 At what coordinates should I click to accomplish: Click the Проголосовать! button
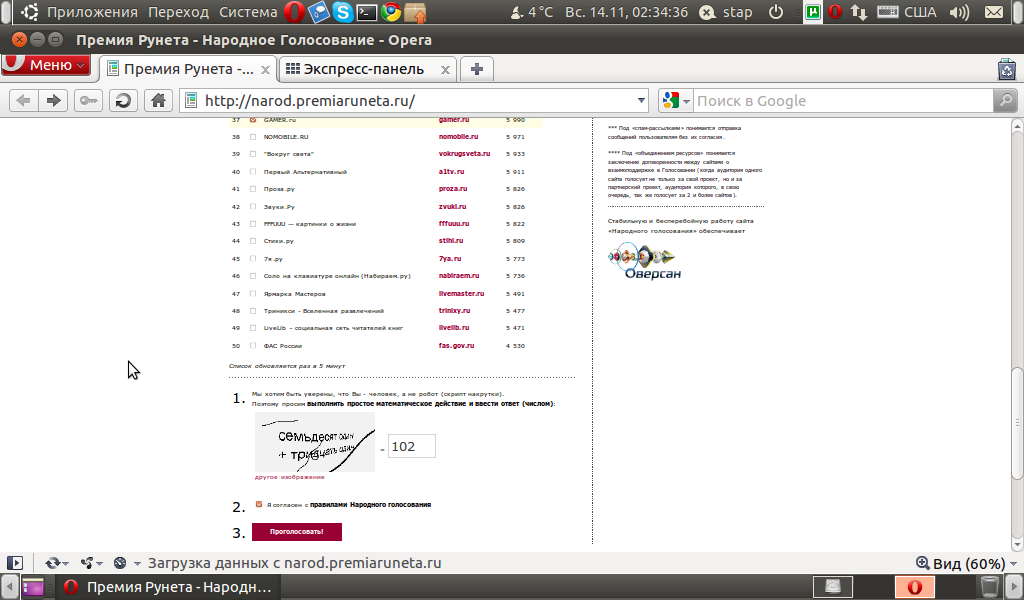296,531
